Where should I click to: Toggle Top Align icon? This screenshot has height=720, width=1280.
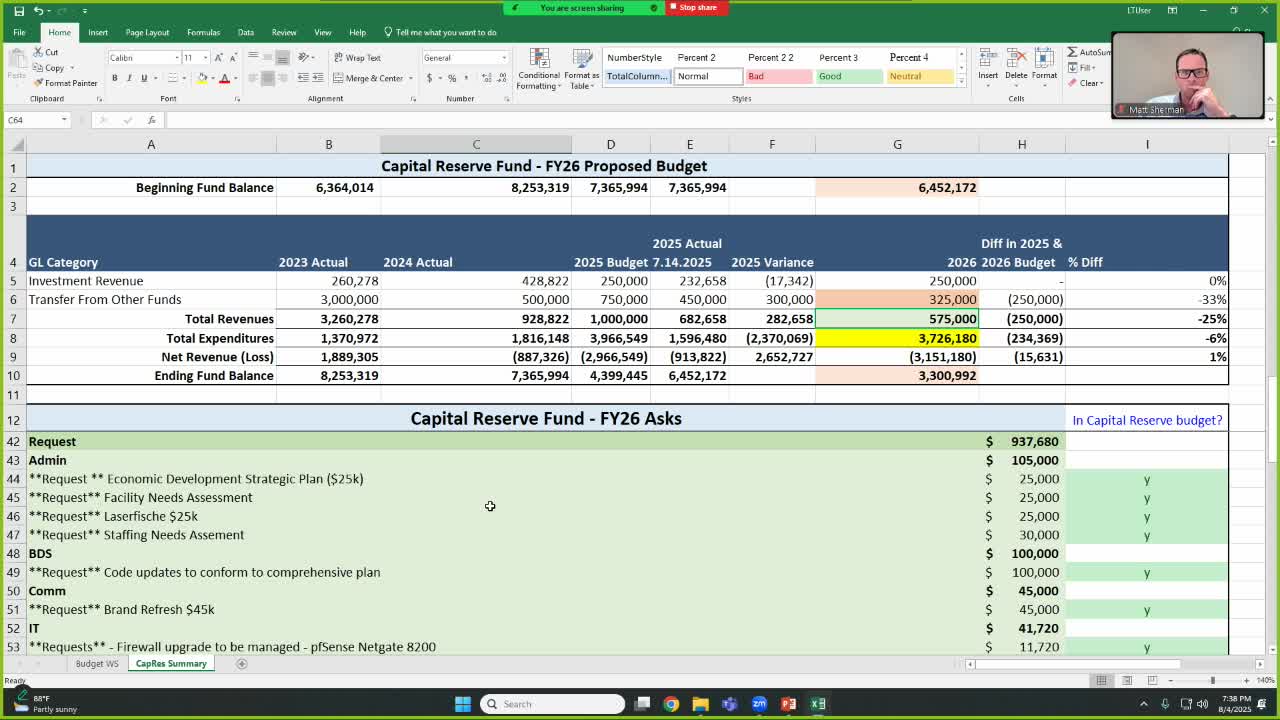(x=253, y=58)
